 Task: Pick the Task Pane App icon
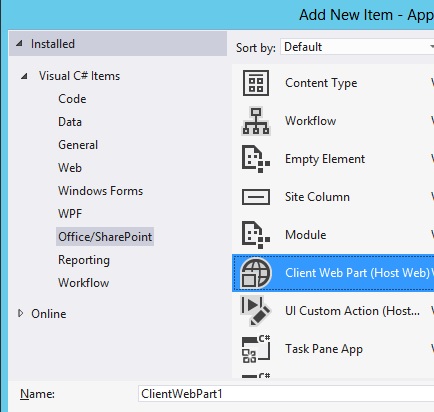click(x=256, y=349)
